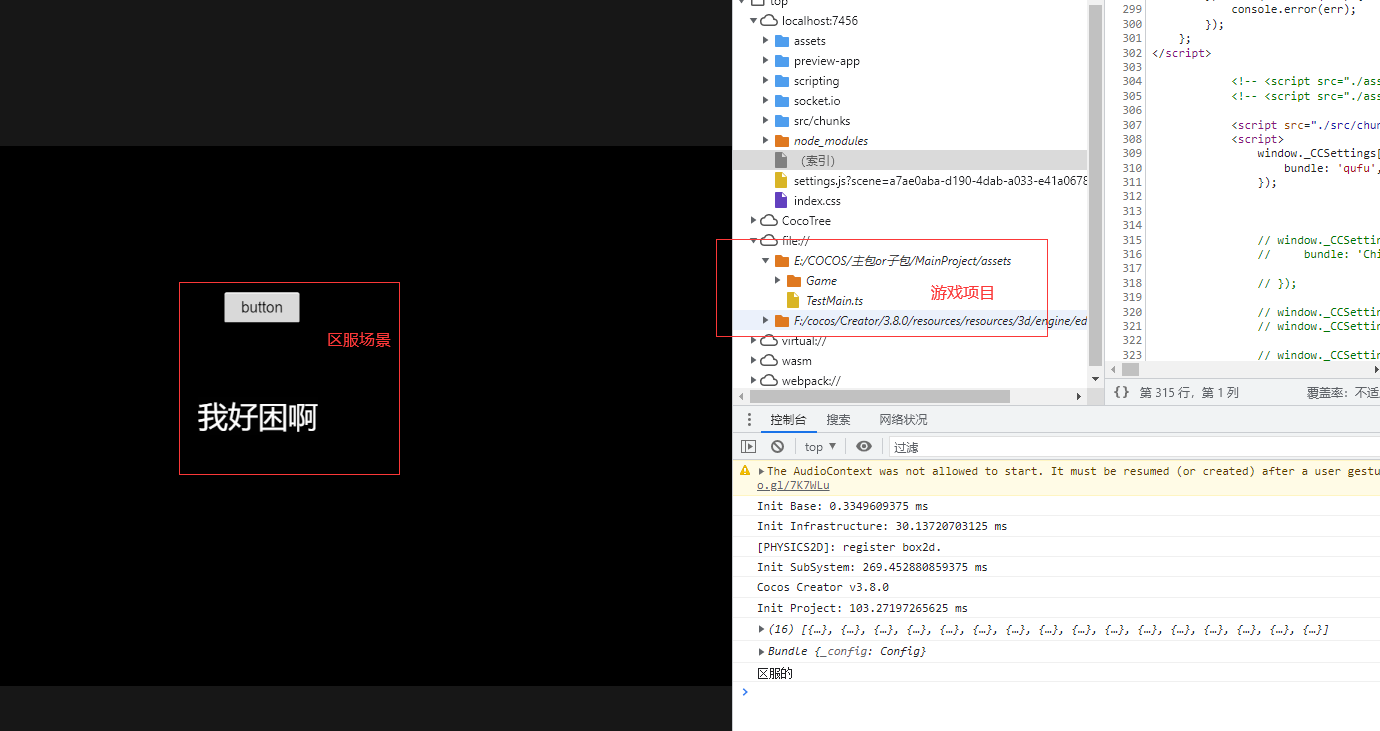The width and height of the screenshot is (1380, 731).
Task: Click the yellow warning triangle icon
Action: pyautogui.click(x=745, y=470)
